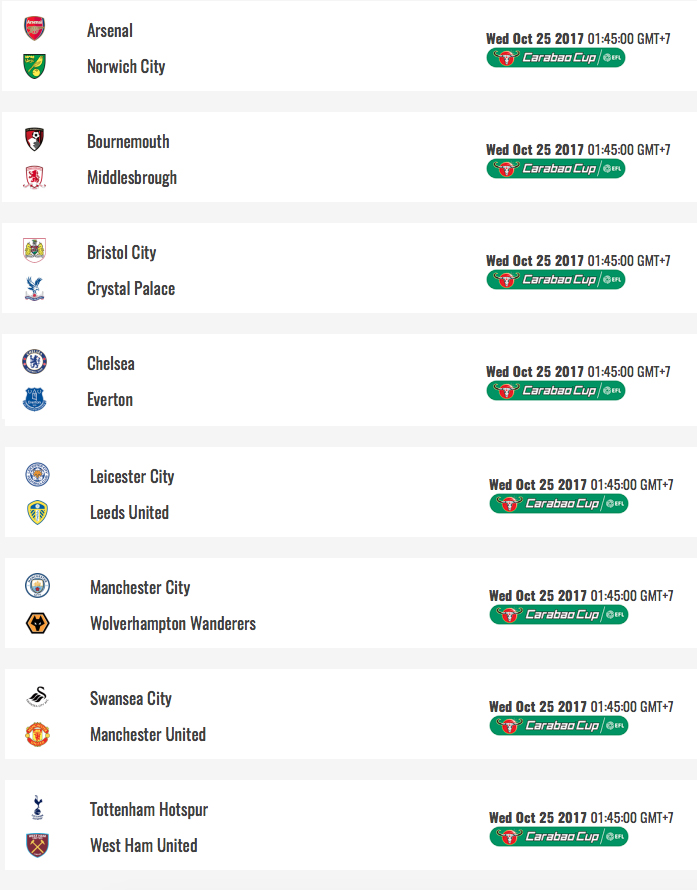Click Carabao Cup badge for Chelsea match
Image resolution: width=697 pixels, height=890 pixels.
click(x=556, y=391)
